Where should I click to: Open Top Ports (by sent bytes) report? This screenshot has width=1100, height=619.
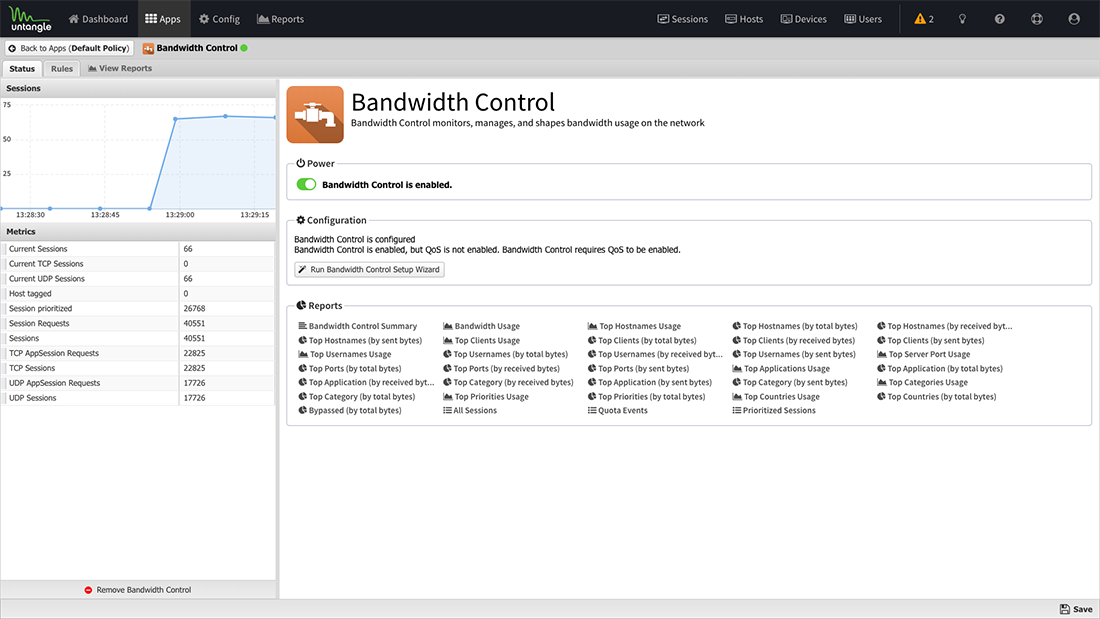tap(638, 368)
